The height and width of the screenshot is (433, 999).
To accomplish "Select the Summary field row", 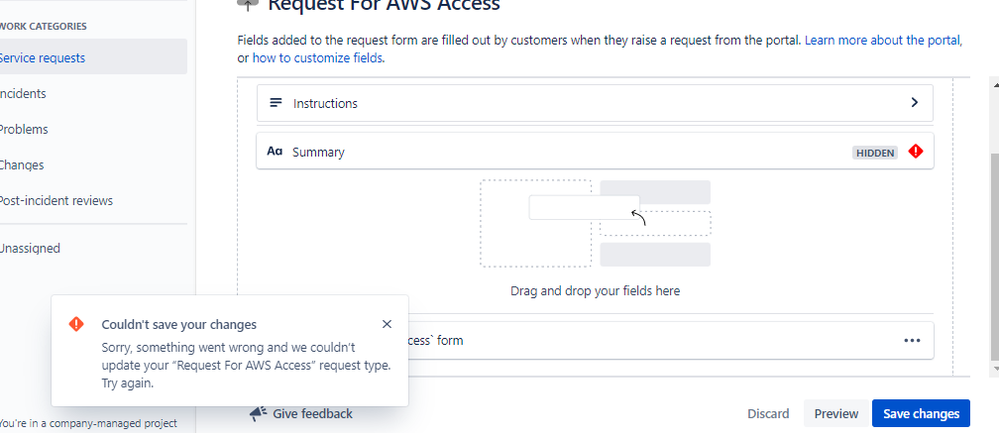I will (595, 151).
